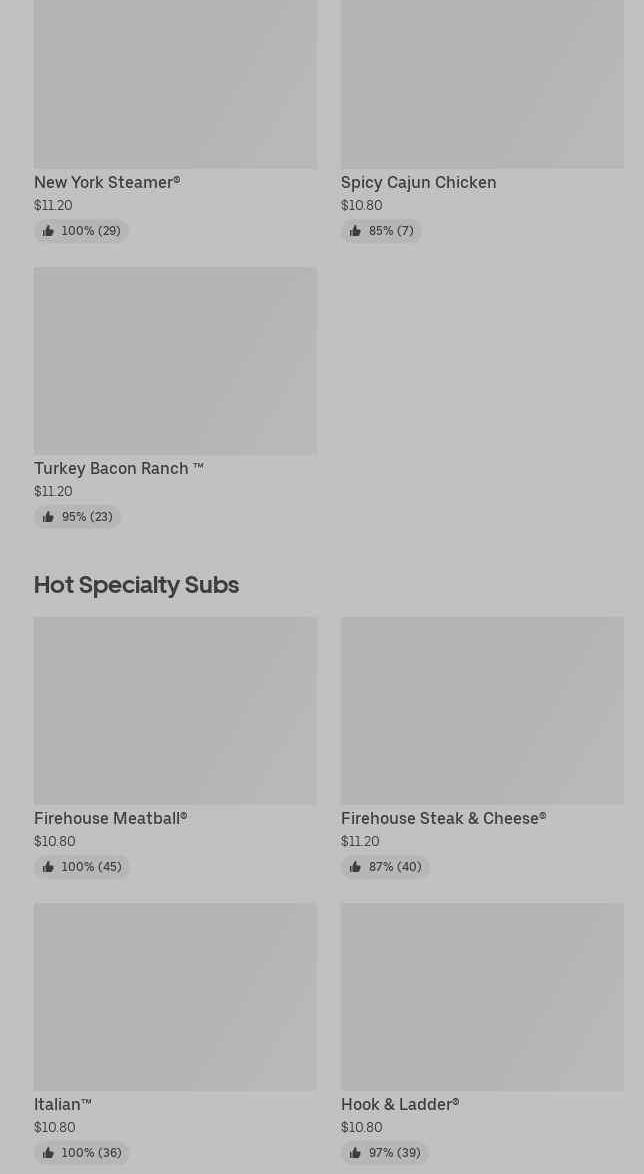Open the New York Steamer item photo

(x=175, y=84)
